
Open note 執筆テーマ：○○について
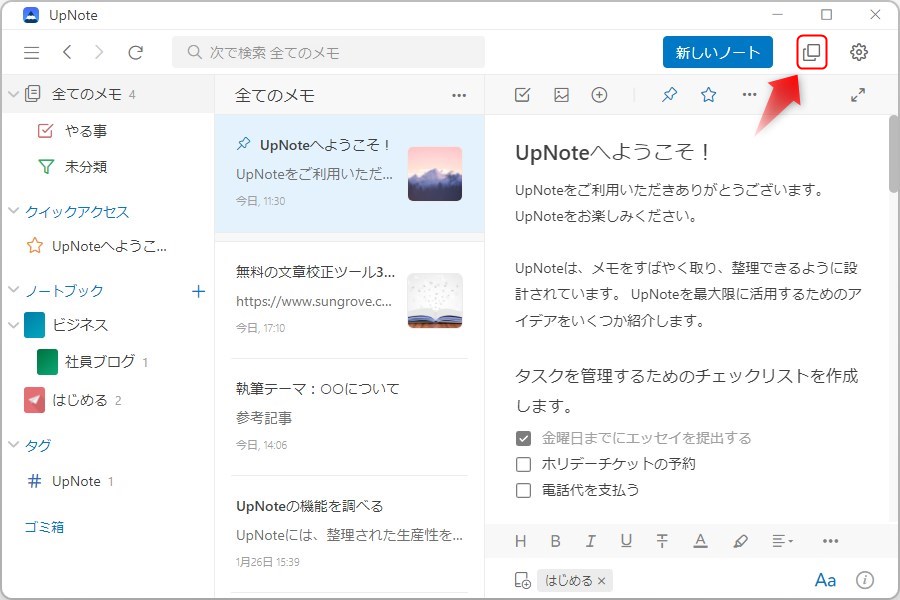pyautogui.click(x=350, y=417)
